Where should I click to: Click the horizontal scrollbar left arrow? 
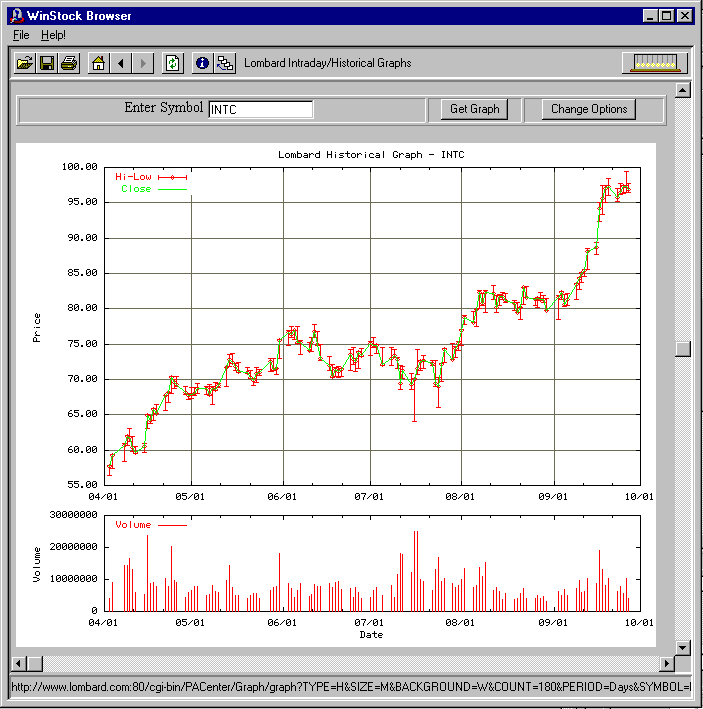[x=17, y=664]
